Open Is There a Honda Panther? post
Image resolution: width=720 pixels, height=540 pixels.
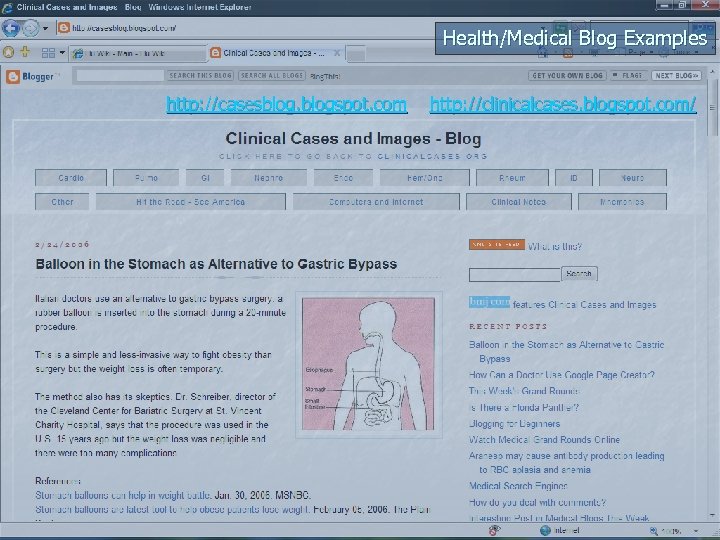pos(524,407)
